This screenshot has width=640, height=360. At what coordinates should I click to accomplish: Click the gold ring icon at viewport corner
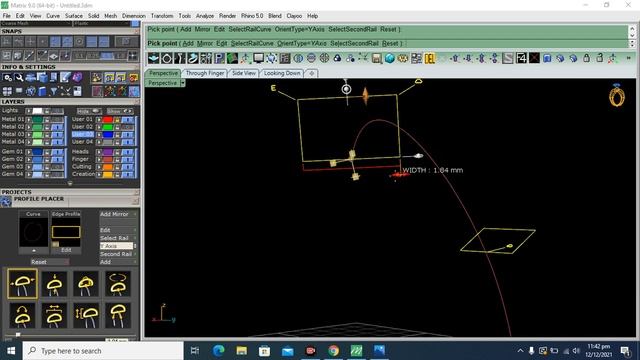(x=617, y=96)
